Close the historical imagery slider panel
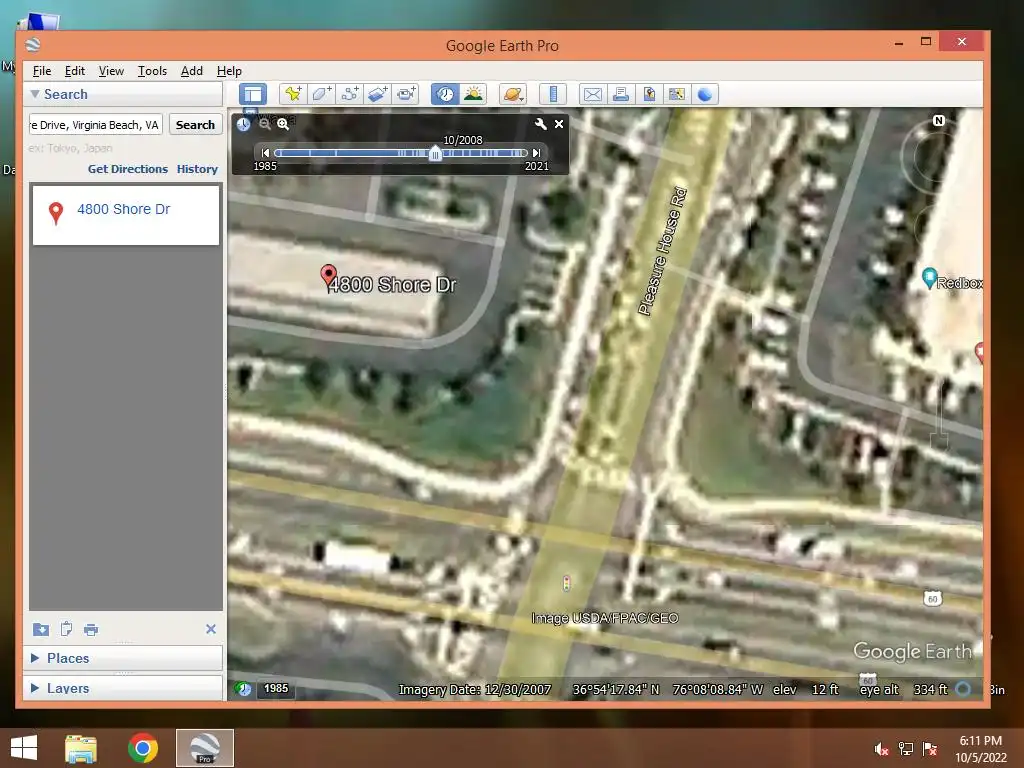Image resolution: width=1024 pixels, height=768 pixels. tap(559, 123)
